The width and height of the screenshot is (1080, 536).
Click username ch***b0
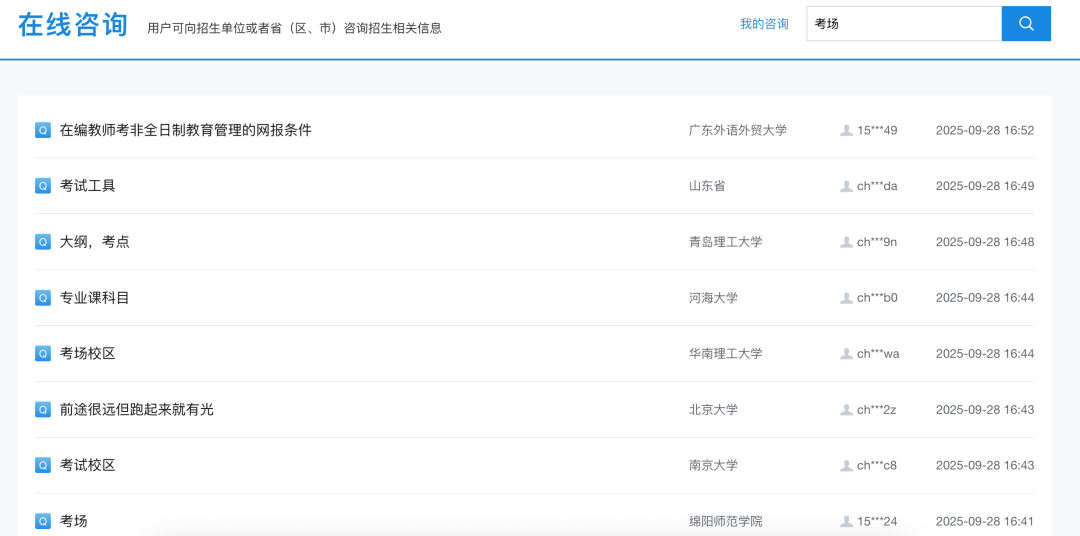878,298
